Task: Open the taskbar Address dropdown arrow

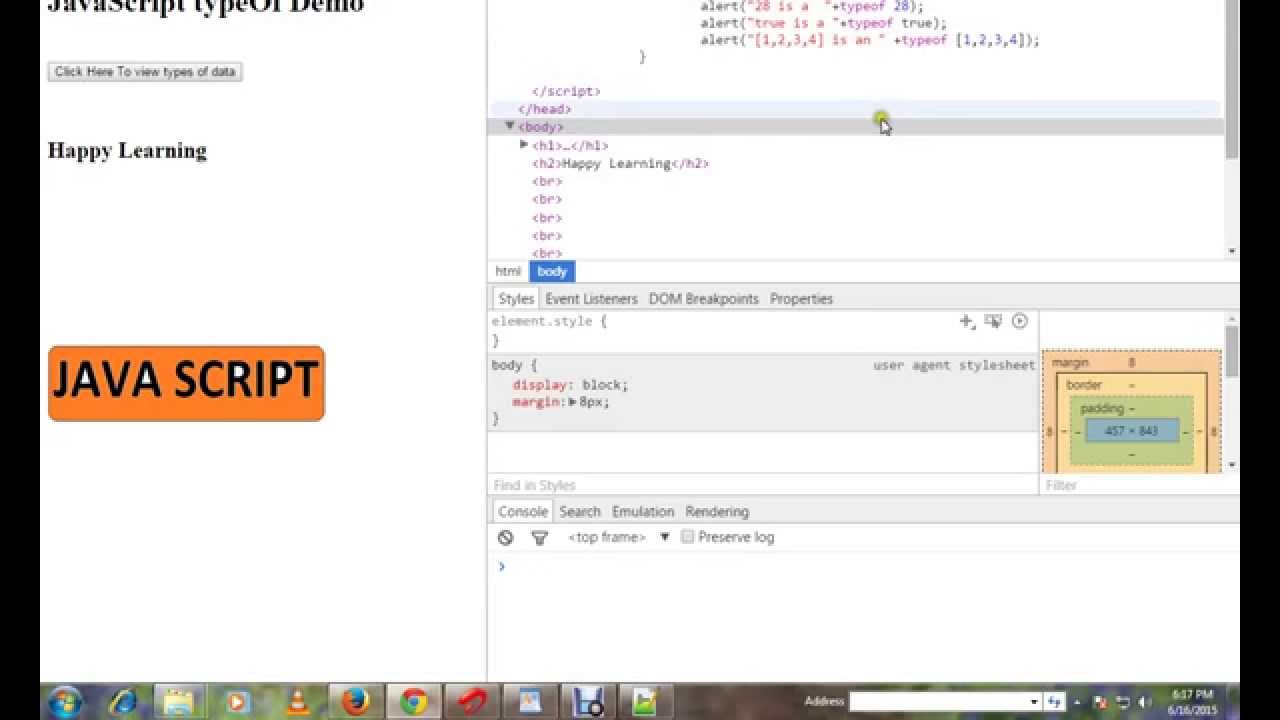Action: coord(1033,701)
